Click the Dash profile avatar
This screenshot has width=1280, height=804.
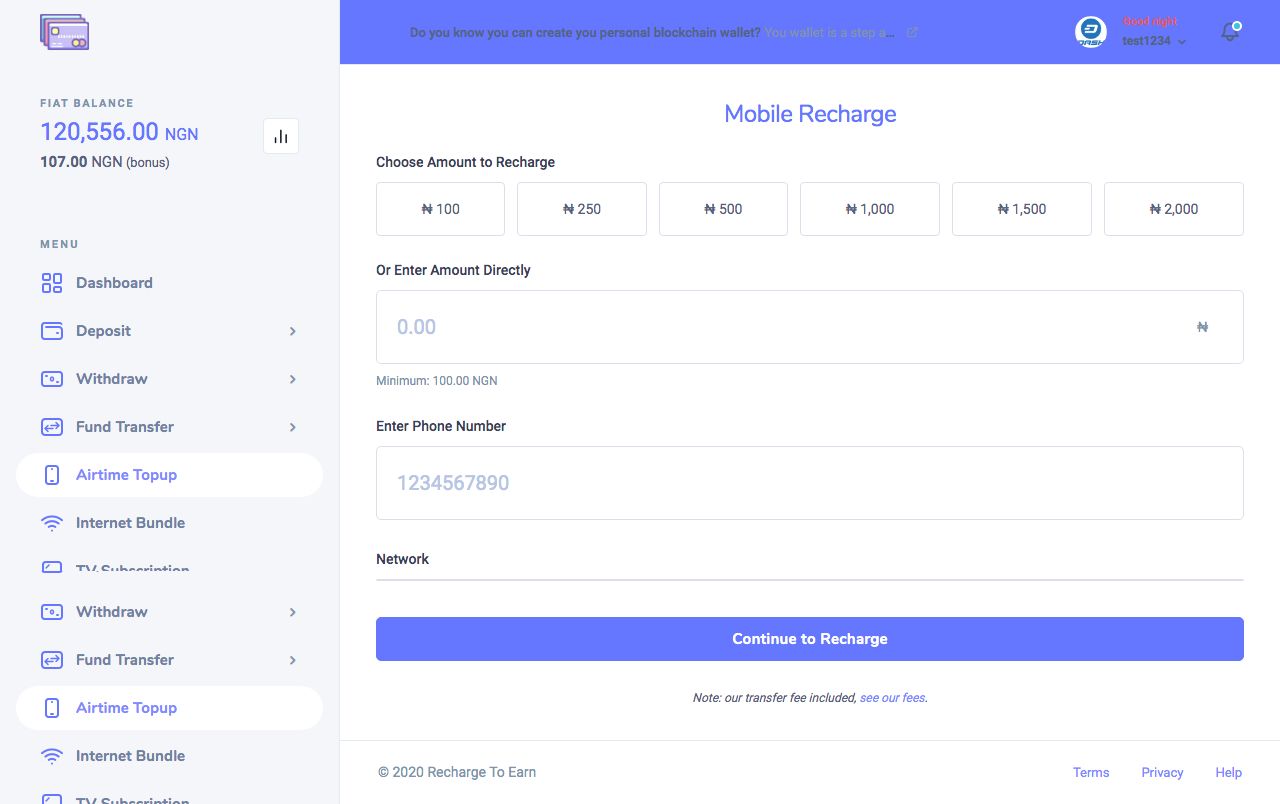click(x=1090, y=33)
